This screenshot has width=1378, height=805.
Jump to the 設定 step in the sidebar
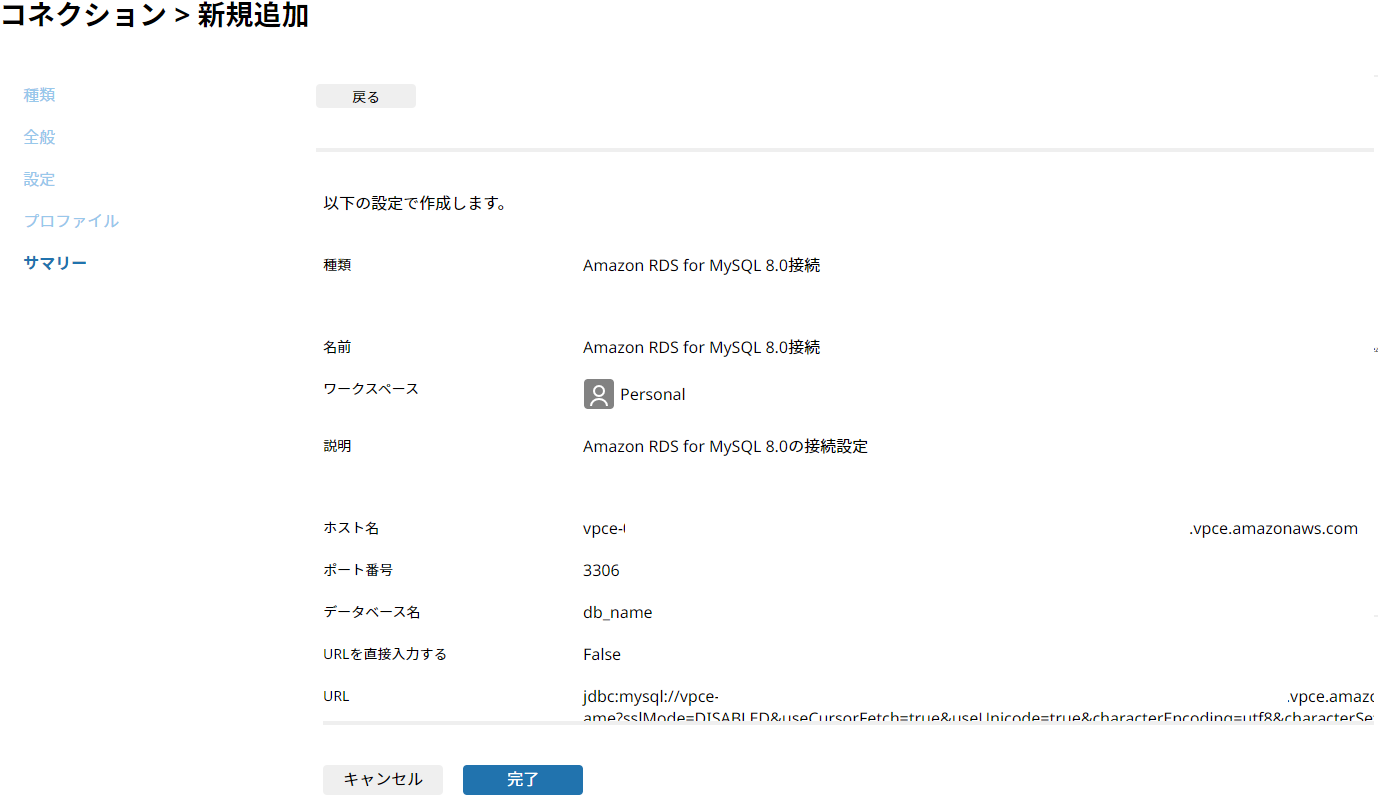[40, 179]
